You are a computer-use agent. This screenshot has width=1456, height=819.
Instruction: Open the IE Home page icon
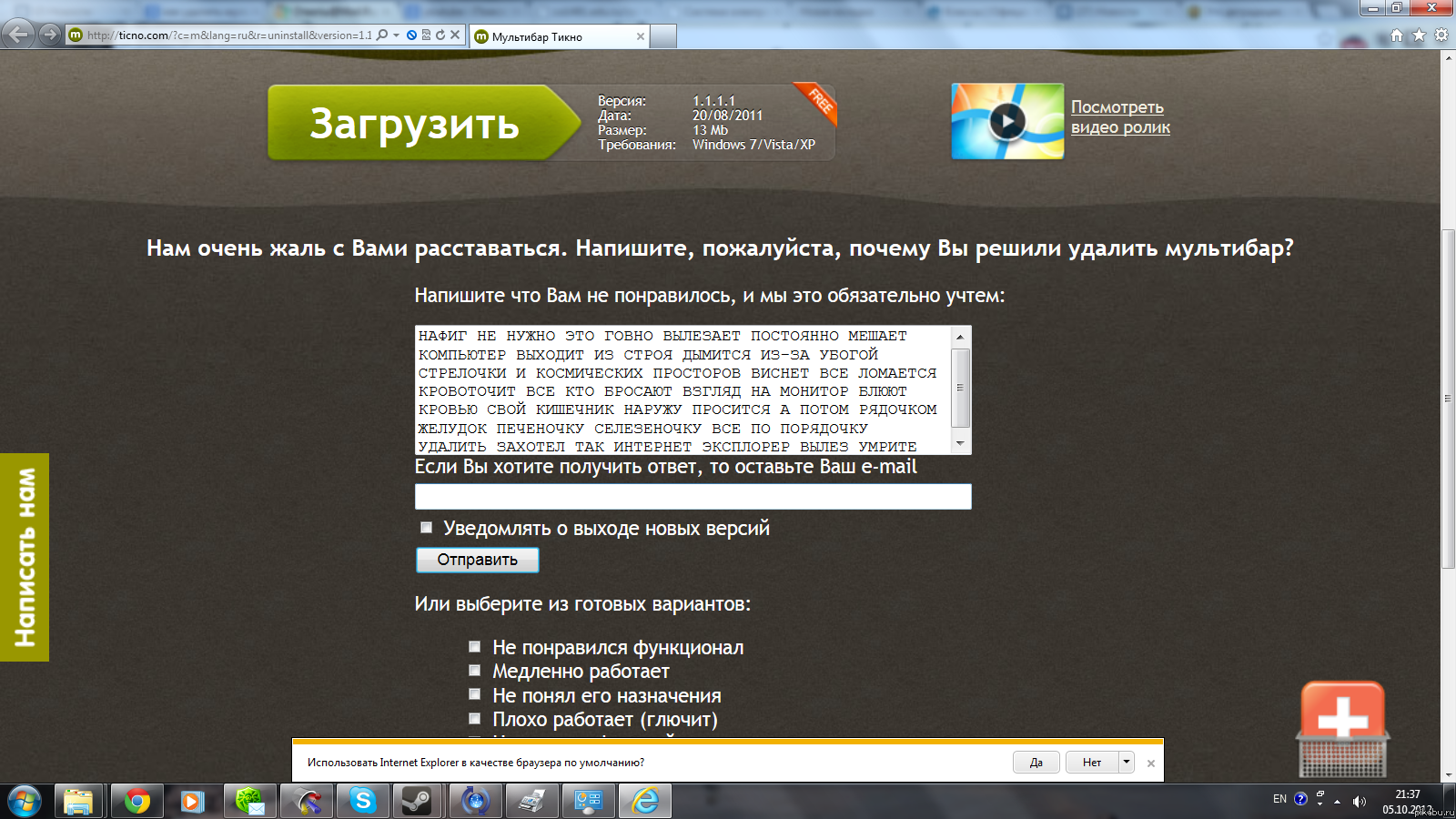pos(1397,35)
